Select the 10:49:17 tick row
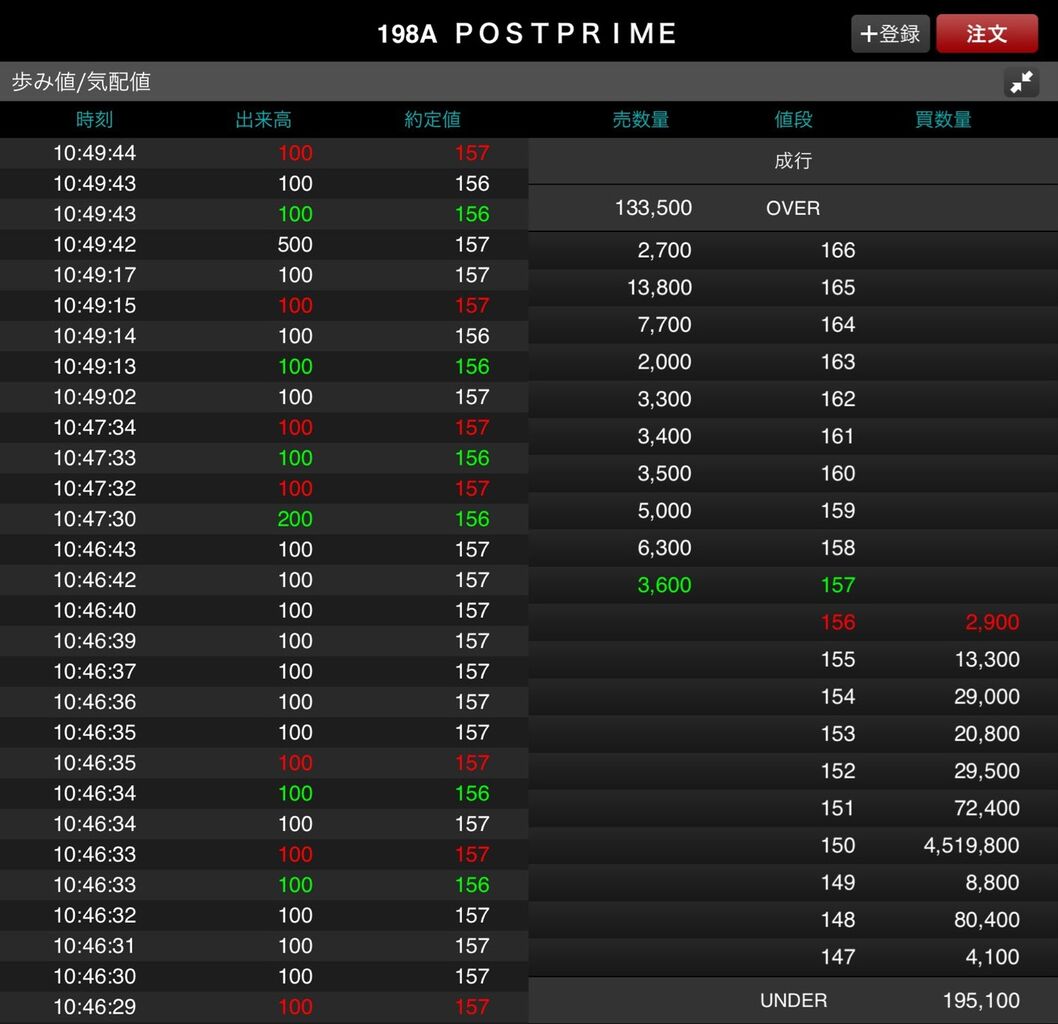Image resolution: width=1058 pixels, height=1024 pixels. click(x=264, y=275)
